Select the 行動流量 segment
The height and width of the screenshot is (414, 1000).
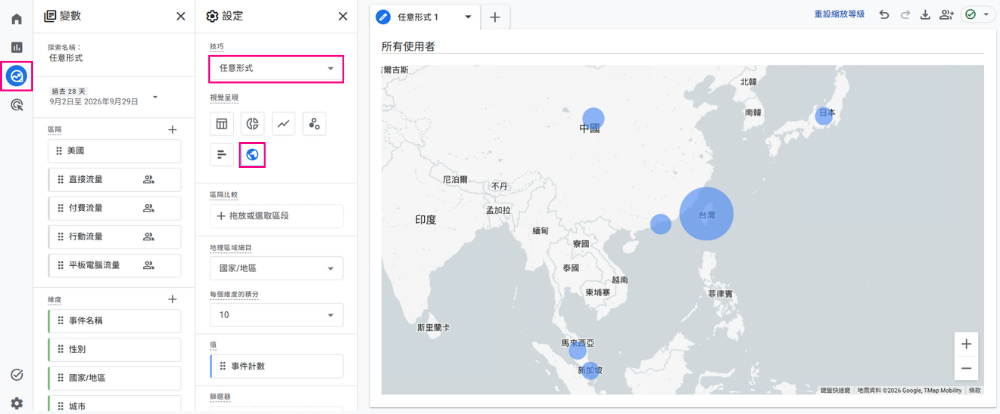115,237
